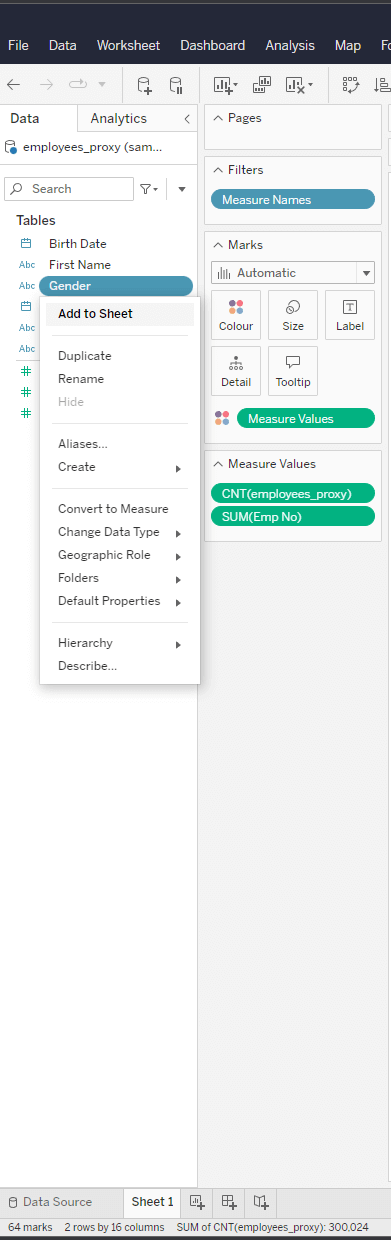Open the Analysis menu
Image resolution: width=391 pixels, height=1240 pixels.
click(x=290, y=45)
